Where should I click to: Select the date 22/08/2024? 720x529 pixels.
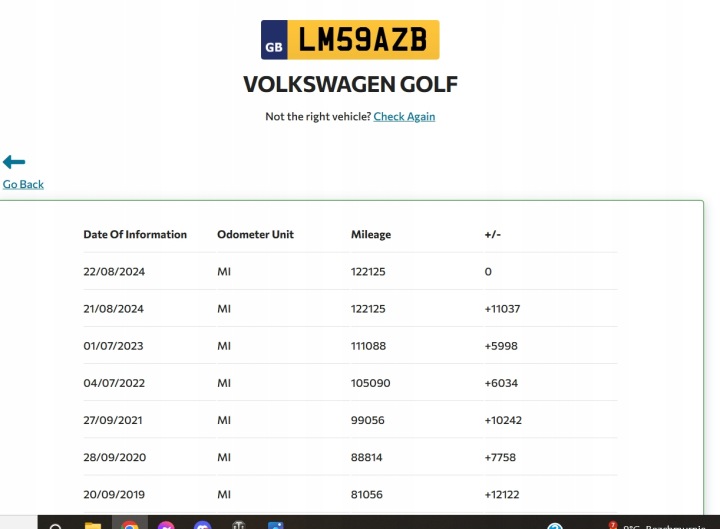[114, 272]
